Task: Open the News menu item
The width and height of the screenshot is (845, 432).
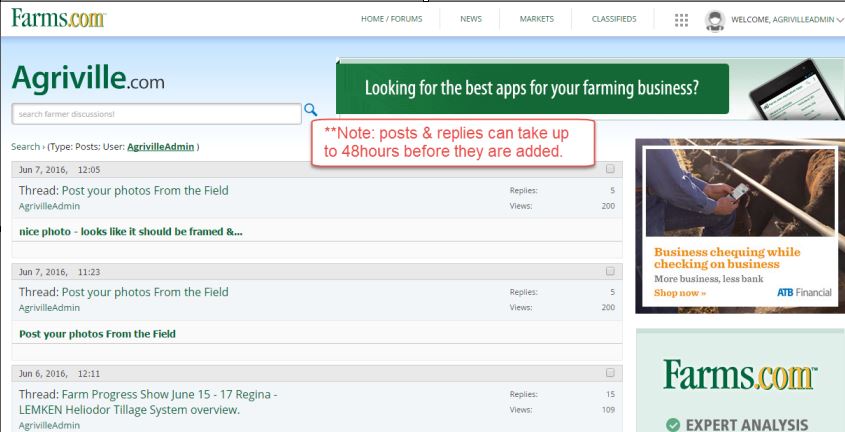Action: [471, 19]
